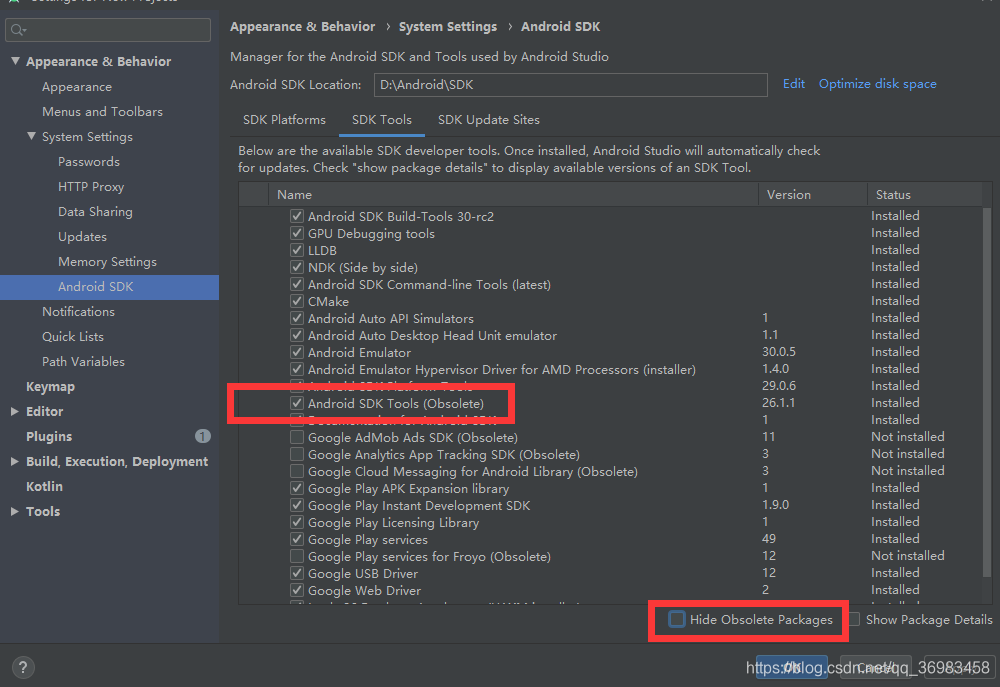This screenshot has height=687, width=1000.
Task: Click the help question mark icon
Action: 23,667
